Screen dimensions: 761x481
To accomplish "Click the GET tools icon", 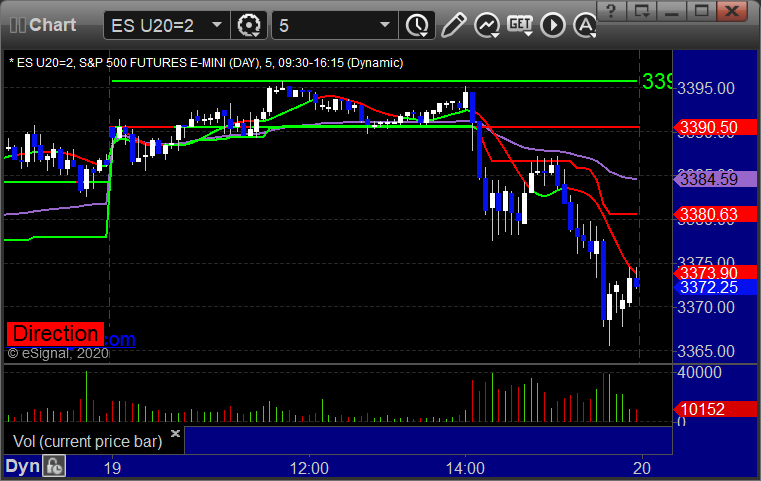I will point(520,25).
